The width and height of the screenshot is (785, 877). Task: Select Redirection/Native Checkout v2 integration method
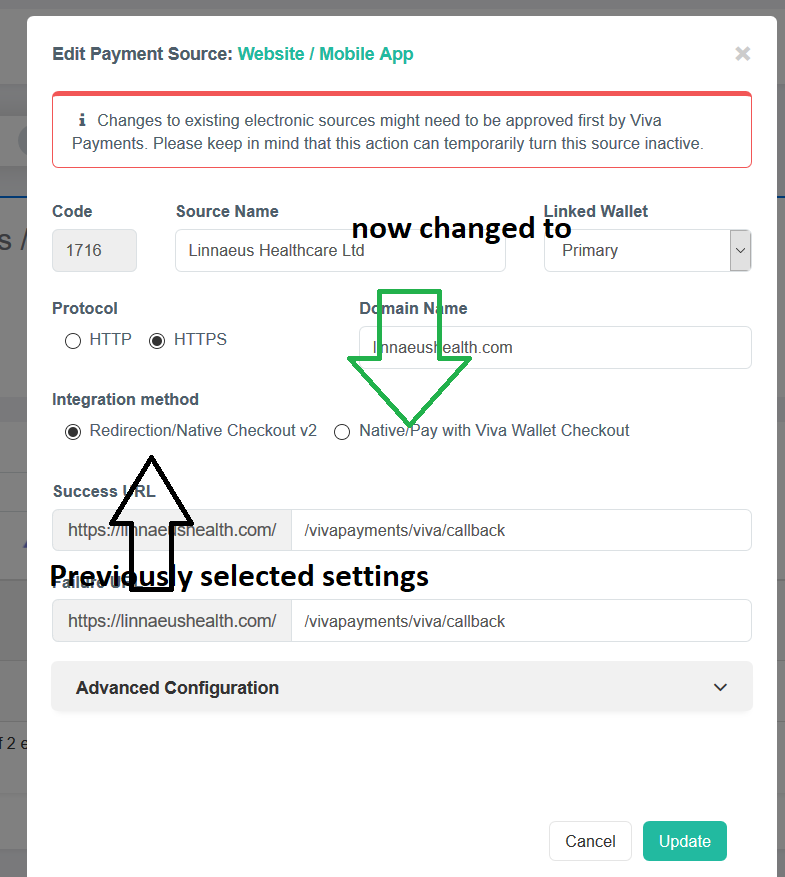pyautogui.click(x=72, y=431)
